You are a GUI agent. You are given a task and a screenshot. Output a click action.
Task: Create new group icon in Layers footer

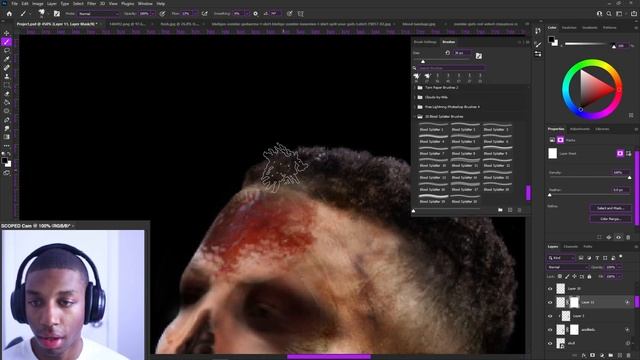click(x=611, y=356)
